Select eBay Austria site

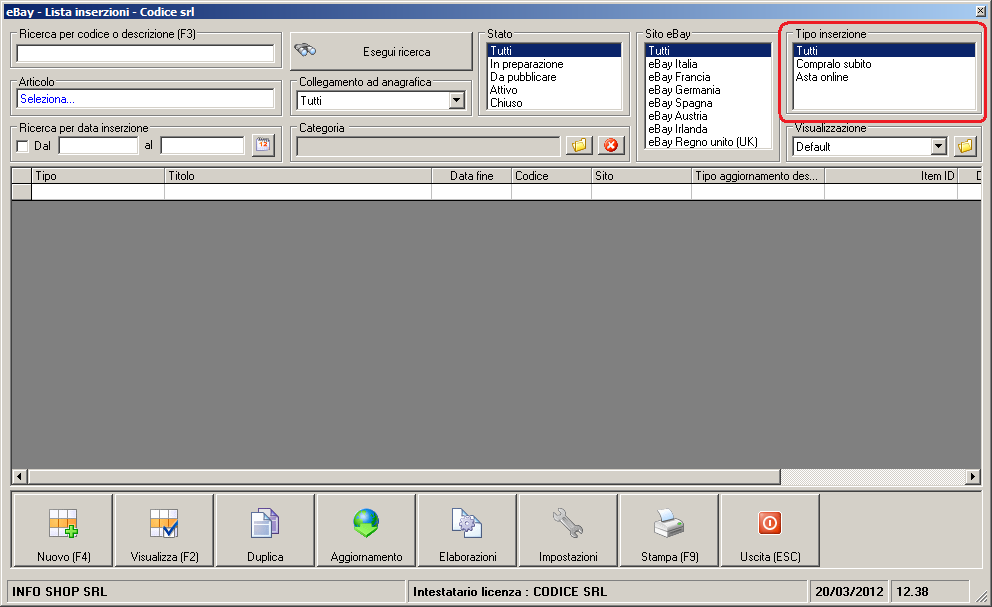point(709,116)
